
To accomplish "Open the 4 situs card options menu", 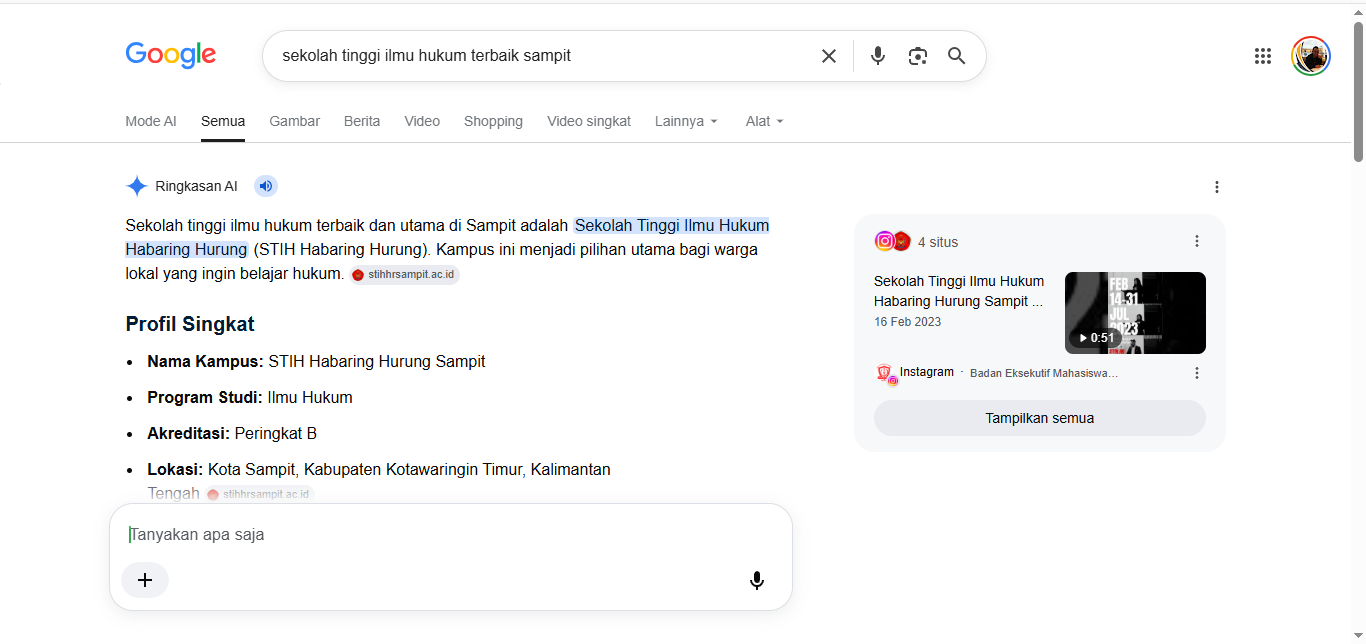I will pos(1197,241).
